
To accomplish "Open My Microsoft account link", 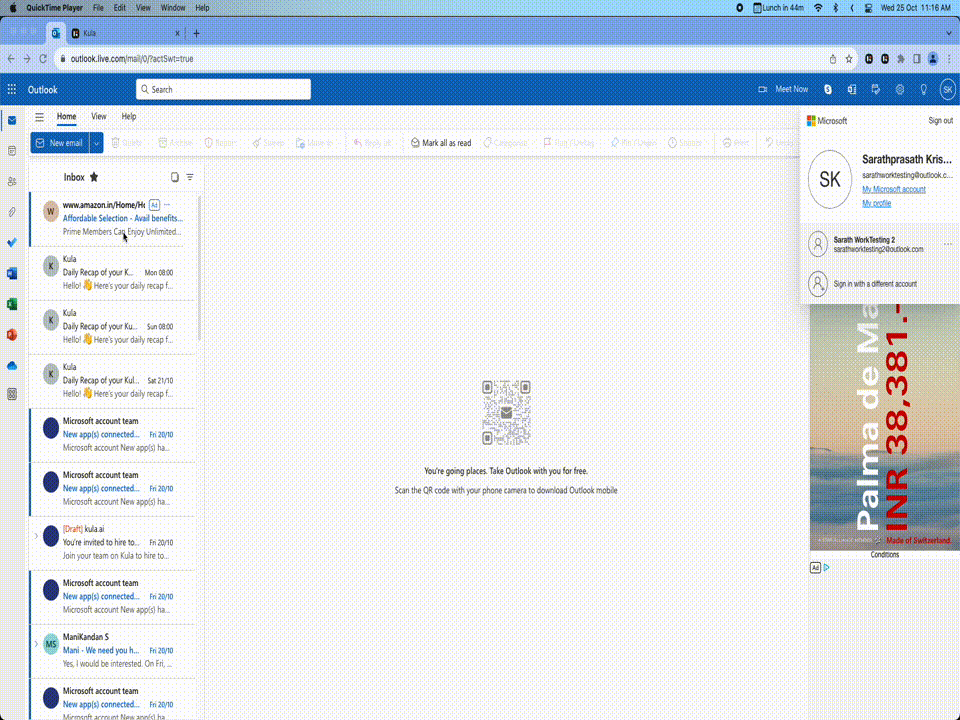I will click(x=893, y=189).
